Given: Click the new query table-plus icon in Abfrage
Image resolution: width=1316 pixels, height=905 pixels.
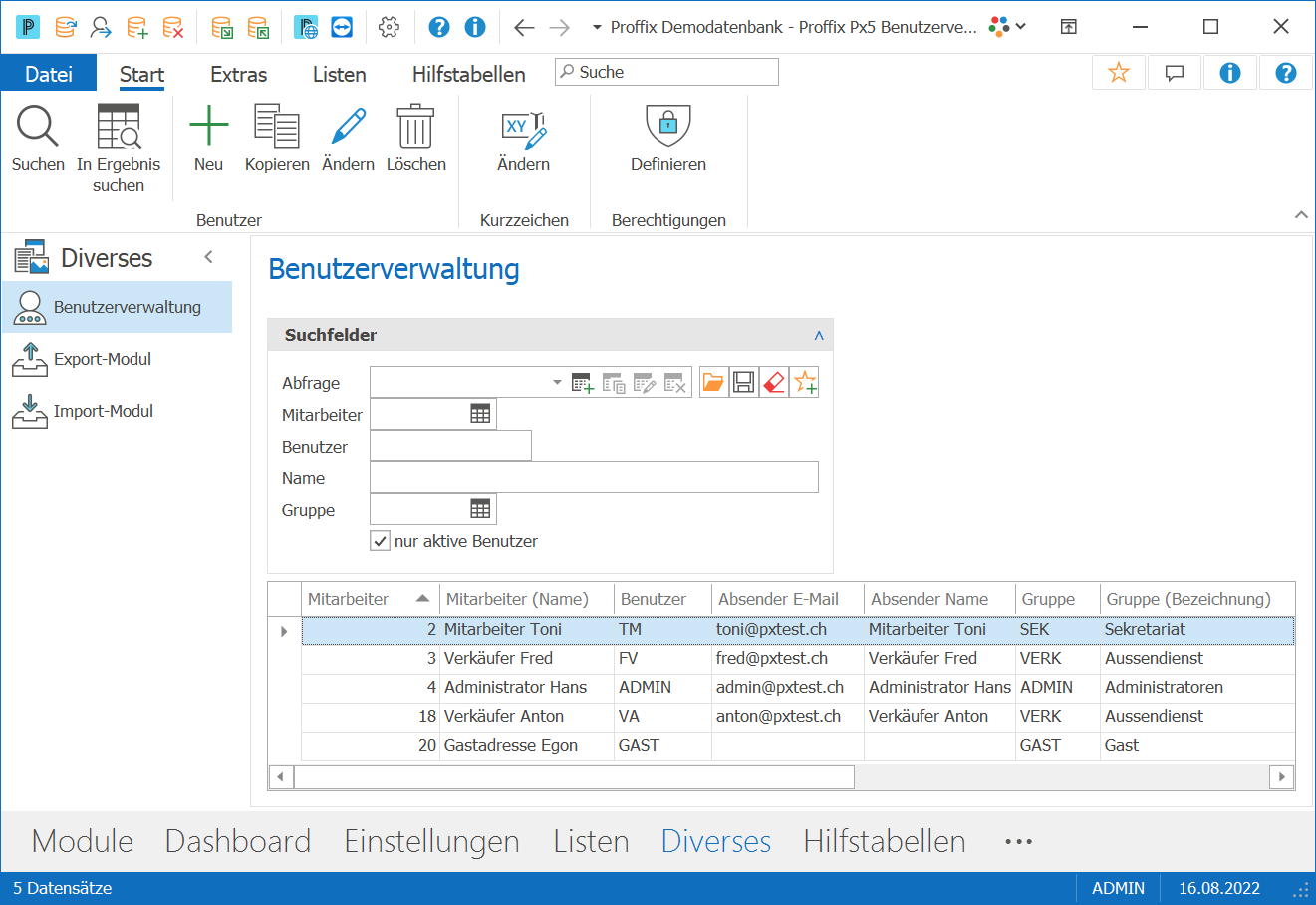Looking at the screenshot, I should tap(583, 383).
